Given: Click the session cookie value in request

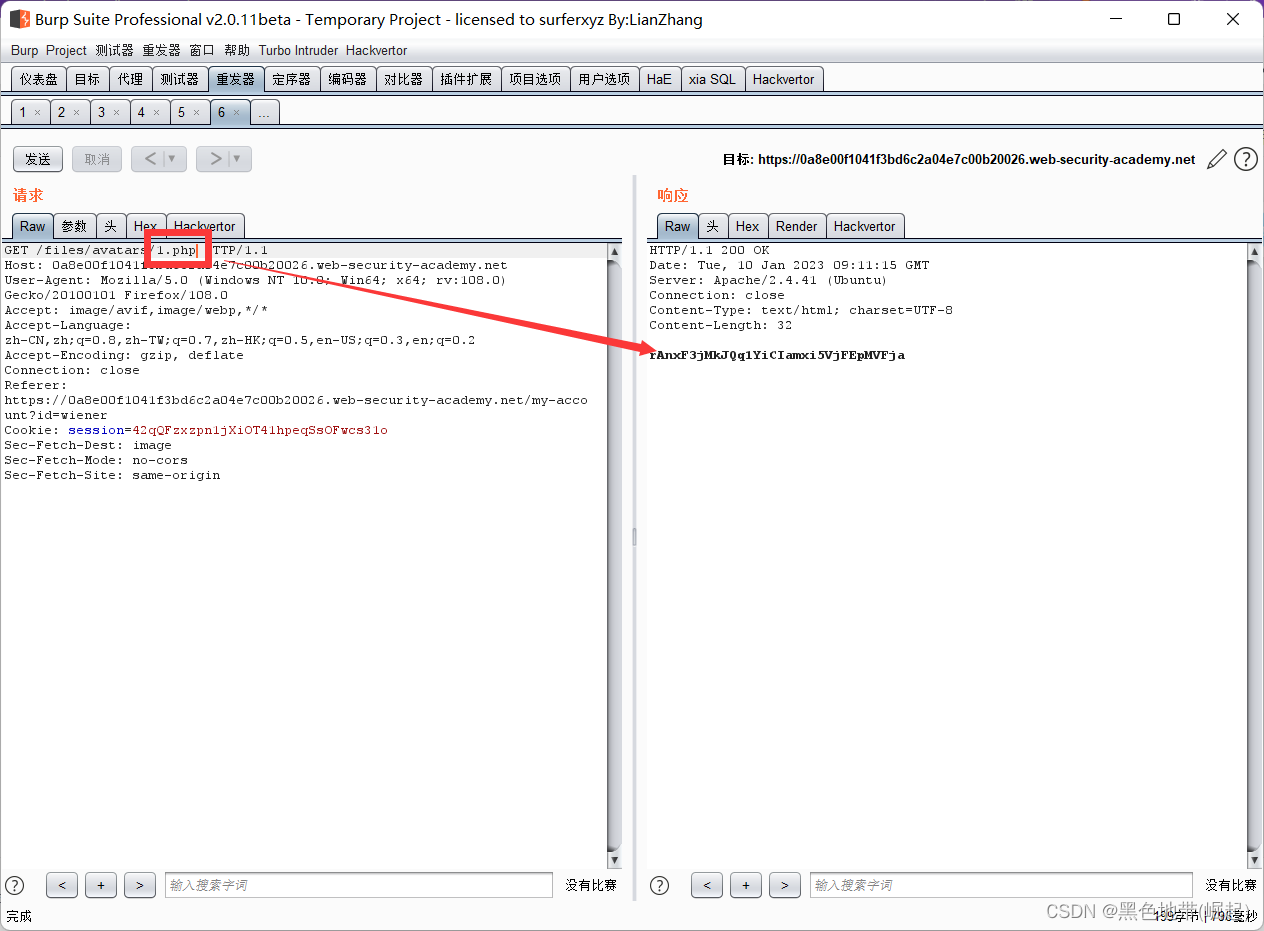Looking at the screenshot, I should click(260, 430).
